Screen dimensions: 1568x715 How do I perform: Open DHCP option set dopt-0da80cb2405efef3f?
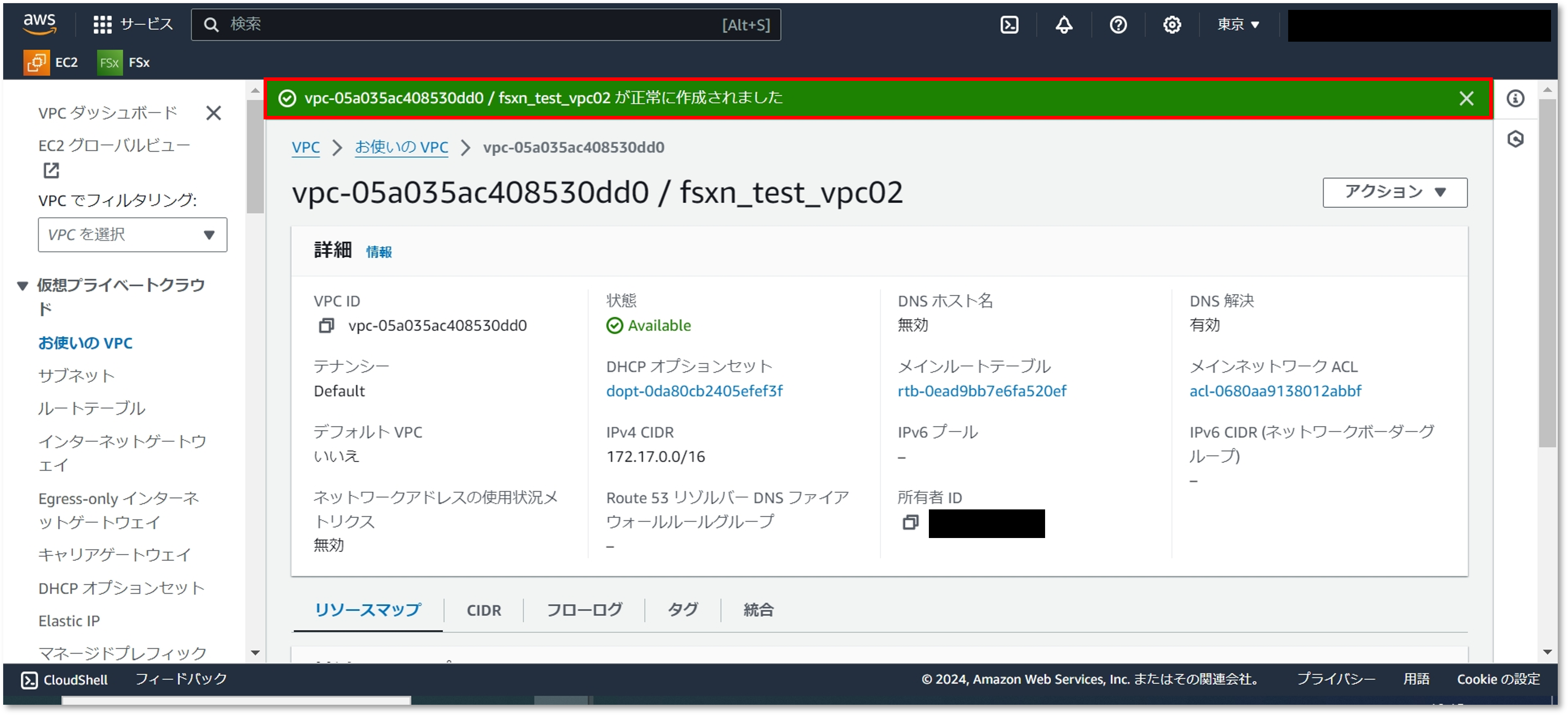coord(694,391)
